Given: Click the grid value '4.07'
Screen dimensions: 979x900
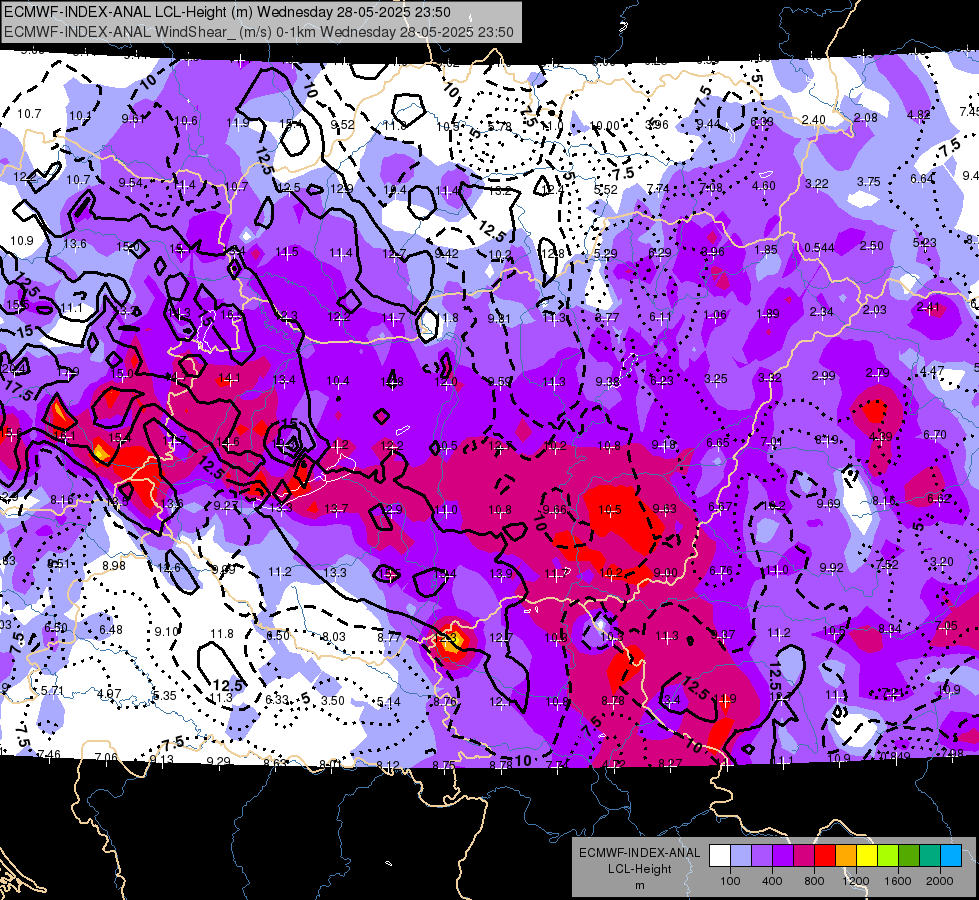Looking at the screenshot, I should tap(109, 694).
